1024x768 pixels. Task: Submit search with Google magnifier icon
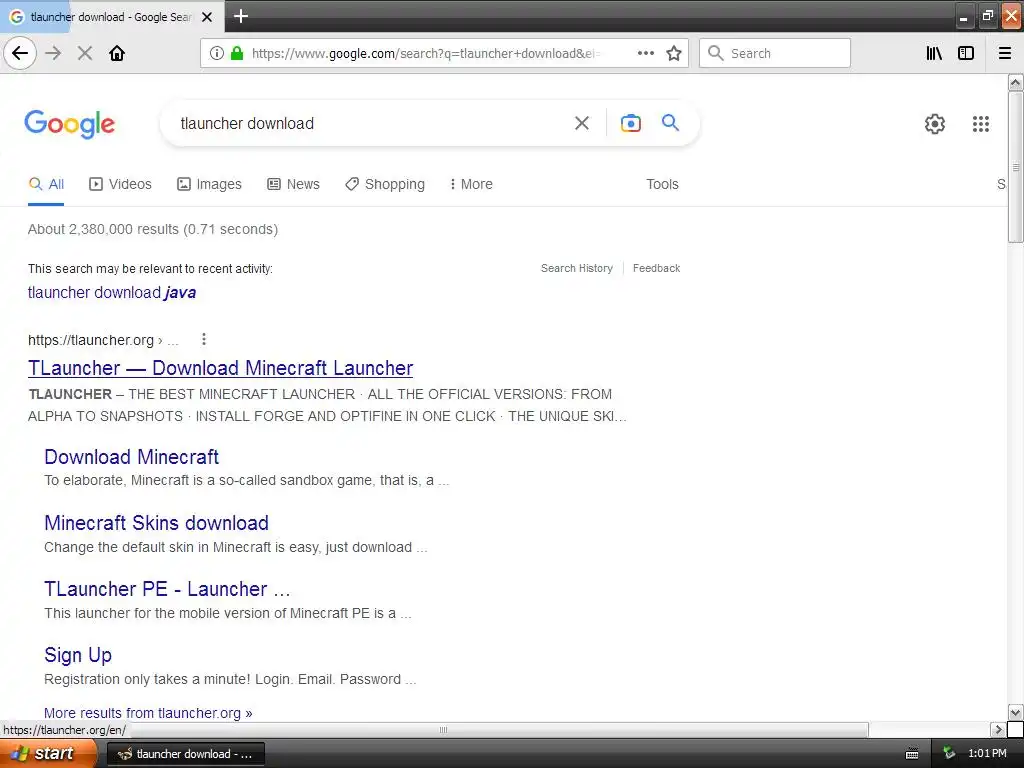pos(671,122)
